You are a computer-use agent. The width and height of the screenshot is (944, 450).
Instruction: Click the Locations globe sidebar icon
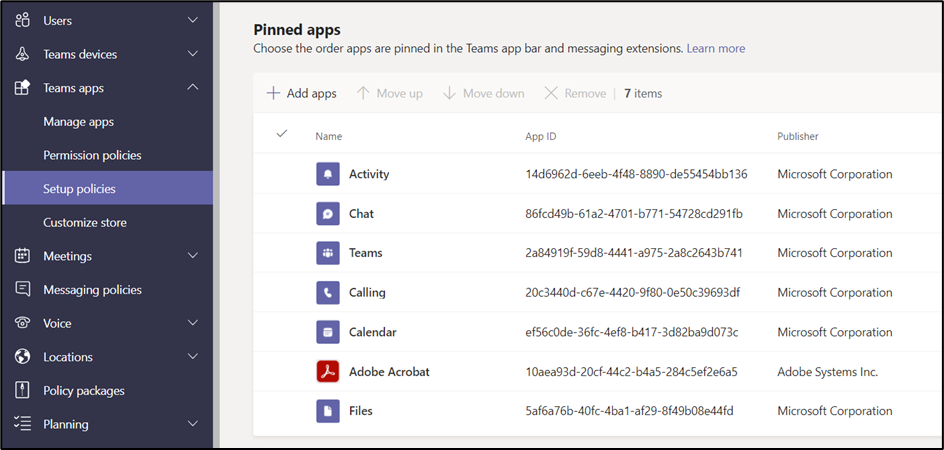click(22, 357)
